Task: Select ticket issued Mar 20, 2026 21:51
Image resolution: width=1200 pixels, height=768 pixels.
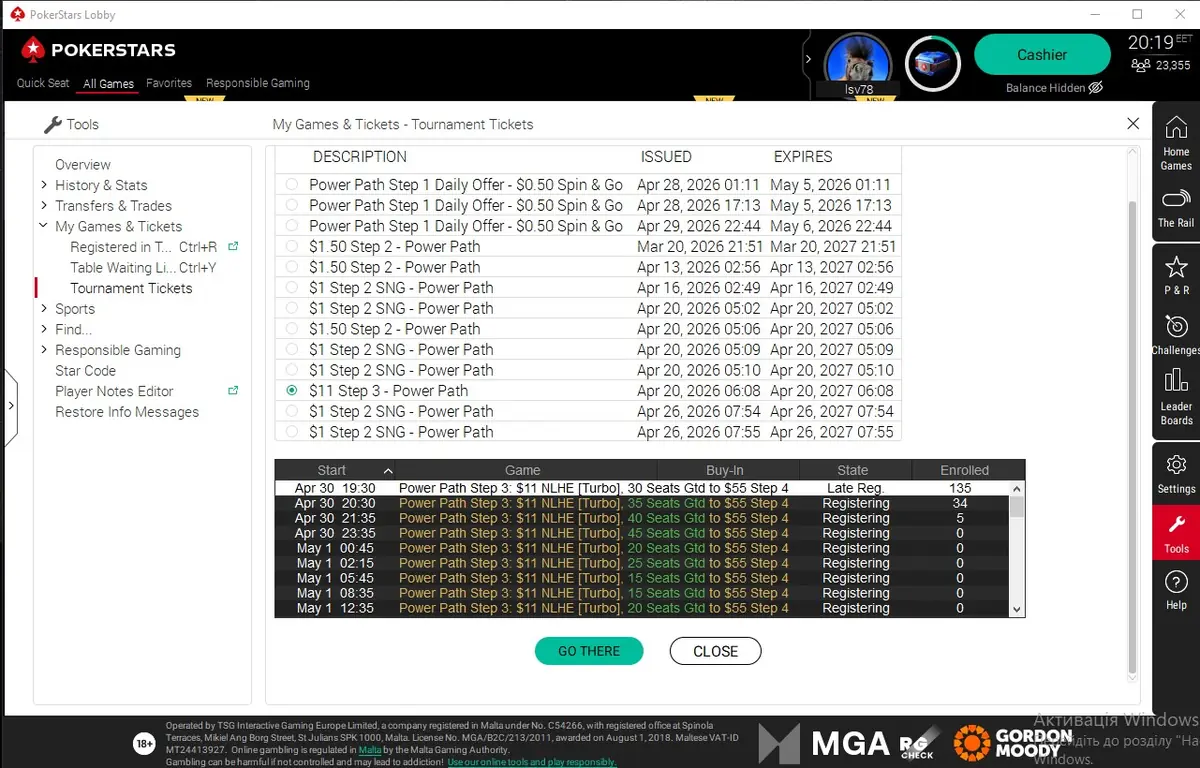Action: click(x=291, y=247)
